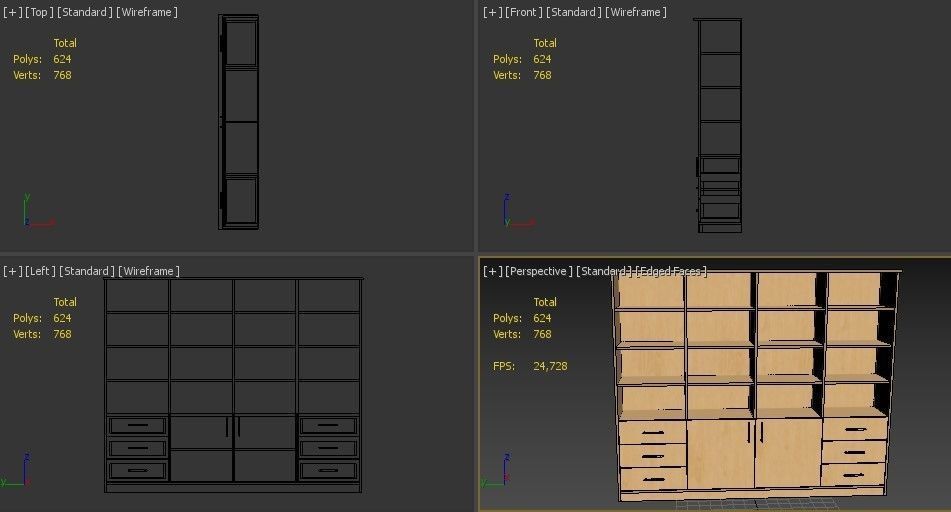The width and height of the screenshot is (951, 512).
Task: Click the Polys value 624 in Left viewport
Action: pyautogui.click(x=62, y=318)
